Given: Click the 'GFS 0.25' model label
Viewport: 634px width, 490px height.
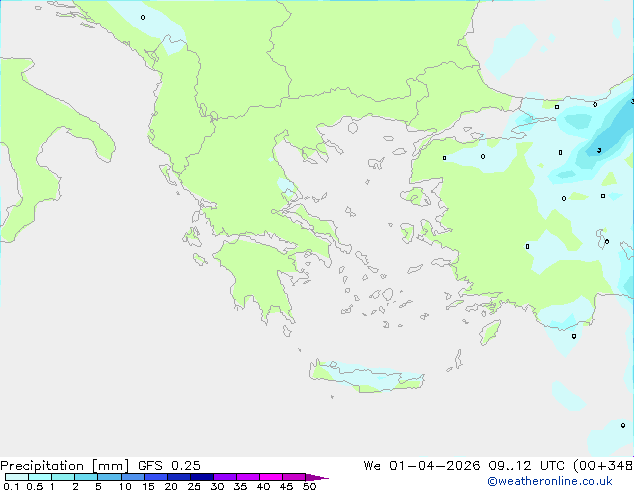Looking at the screenshot, I should click(x=169, y=466).
